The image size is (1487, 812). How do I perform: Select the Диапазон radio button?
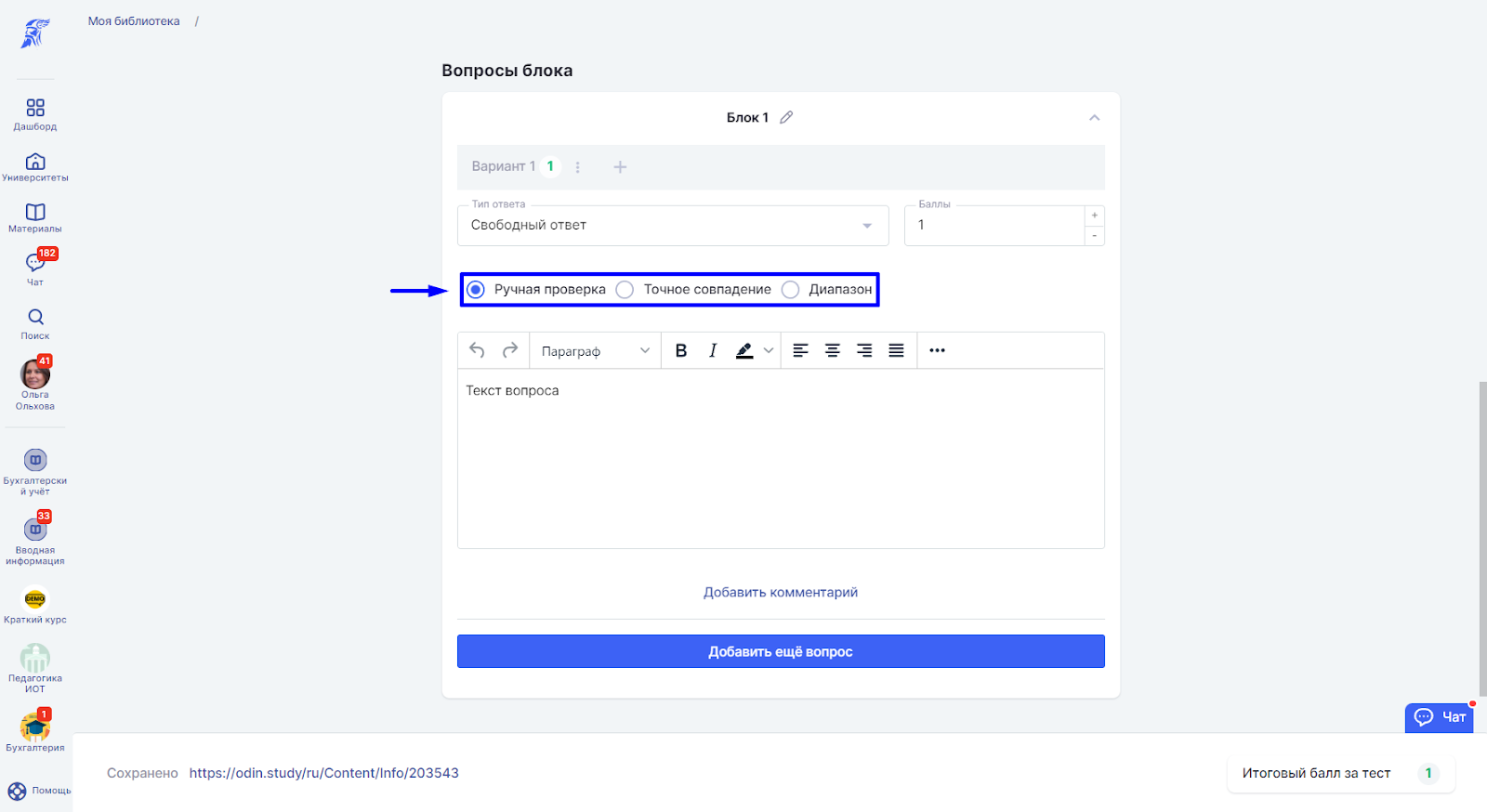[791, 290]
